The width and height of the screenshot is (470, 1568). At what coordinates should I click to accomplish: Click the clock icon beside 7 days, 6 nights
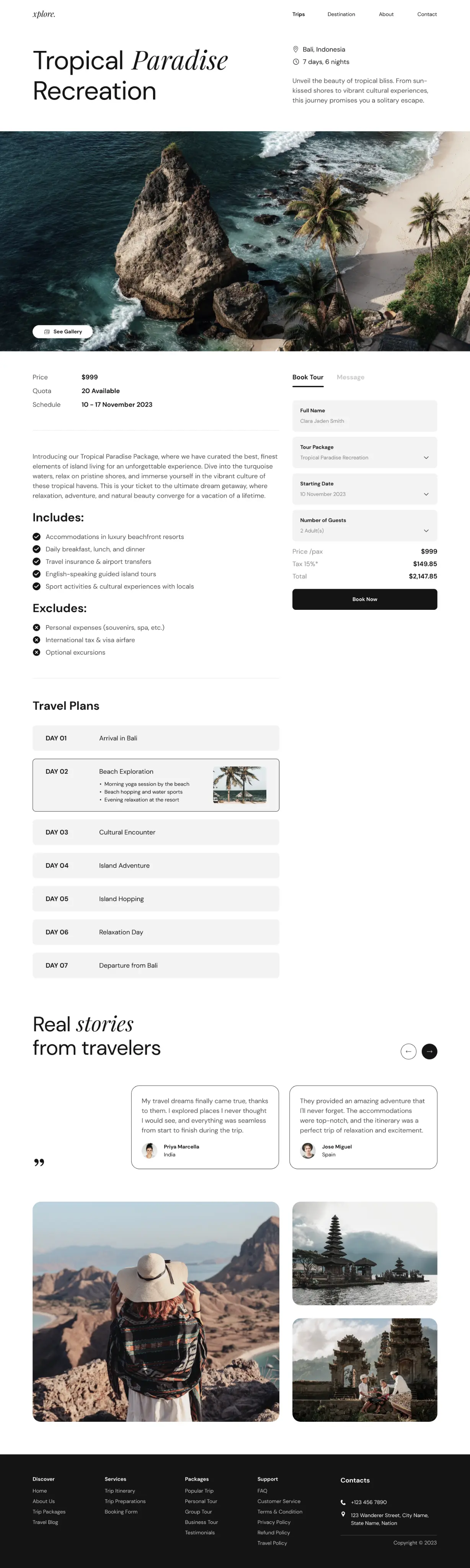(296, 62)
